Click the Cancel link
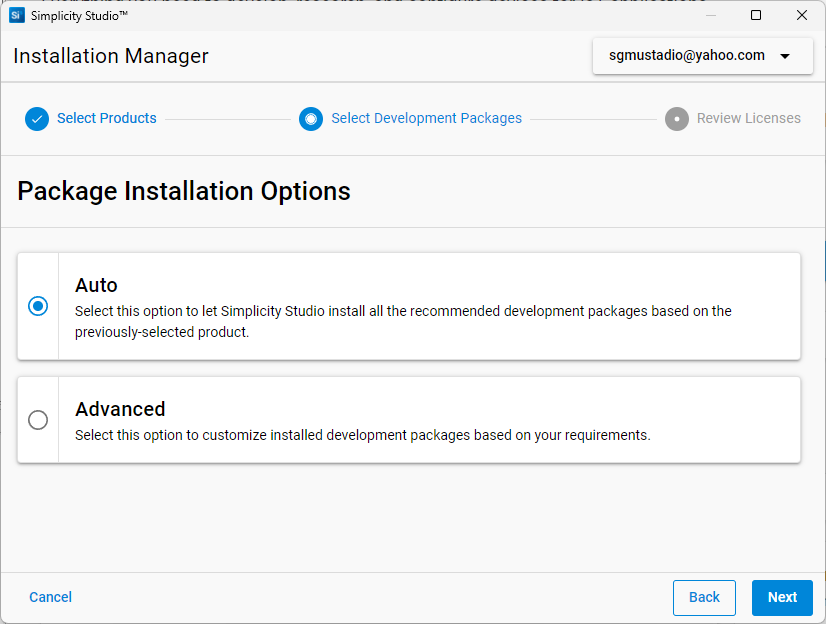This screenshot has width=826, height=624. pos(50,597)
